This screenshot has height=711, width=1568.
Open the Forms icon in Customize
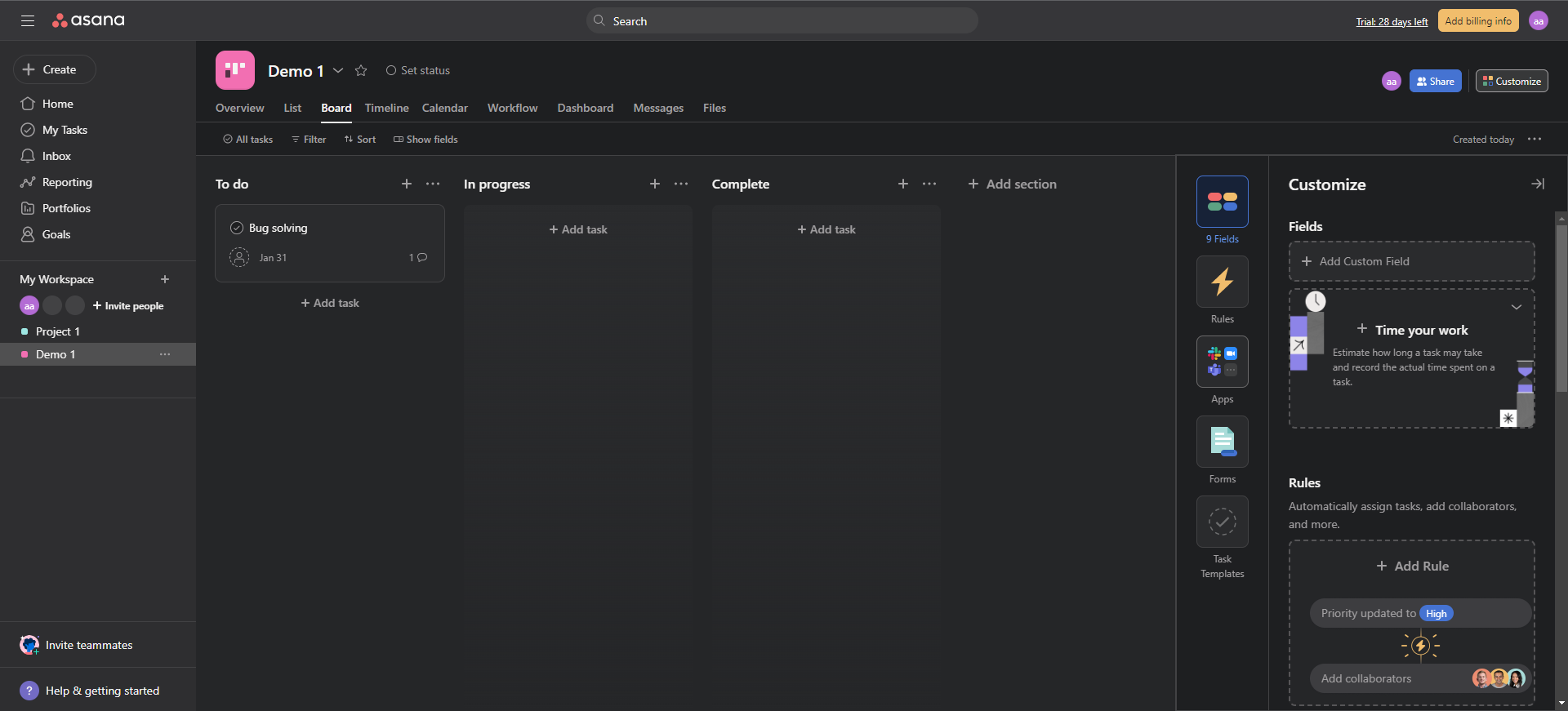(1222, 442)
